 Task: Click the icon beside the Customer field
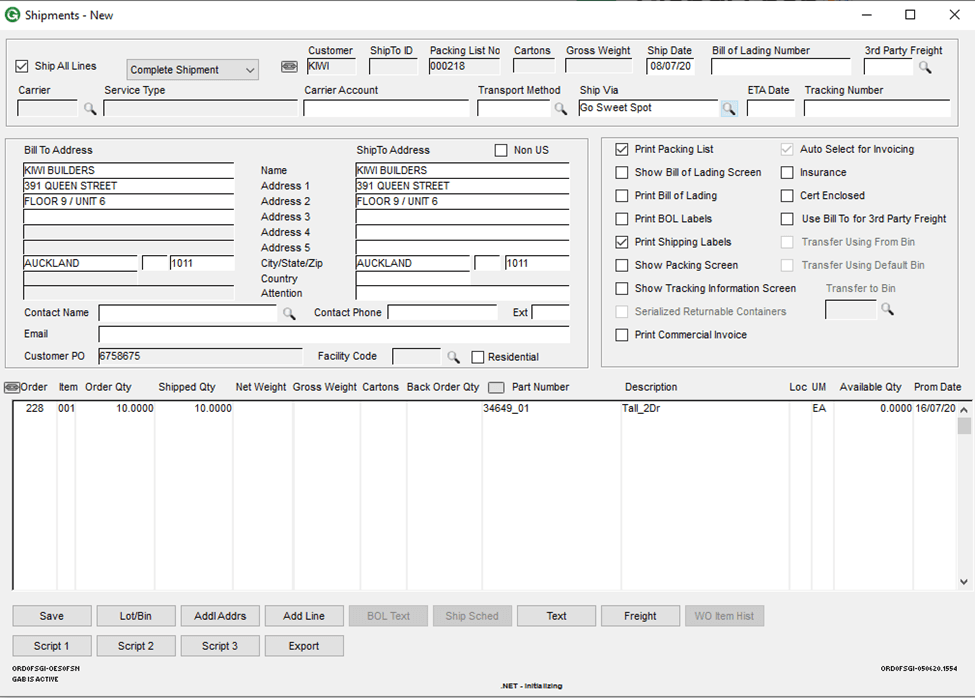[289, 67]
